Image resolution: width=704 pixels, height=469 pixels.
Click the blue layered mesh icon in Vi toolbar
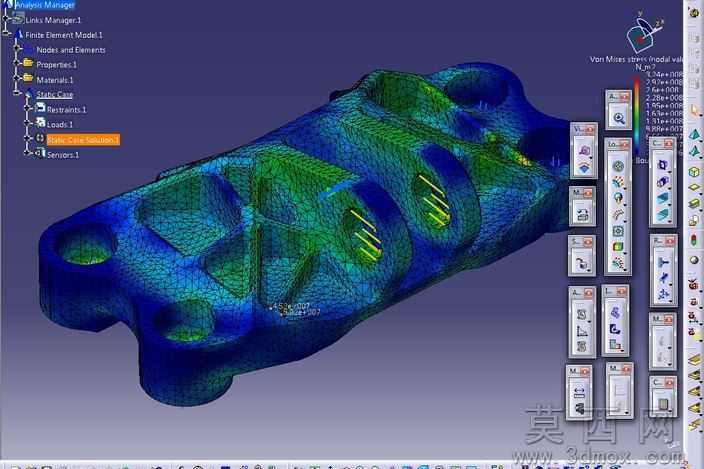583,168
